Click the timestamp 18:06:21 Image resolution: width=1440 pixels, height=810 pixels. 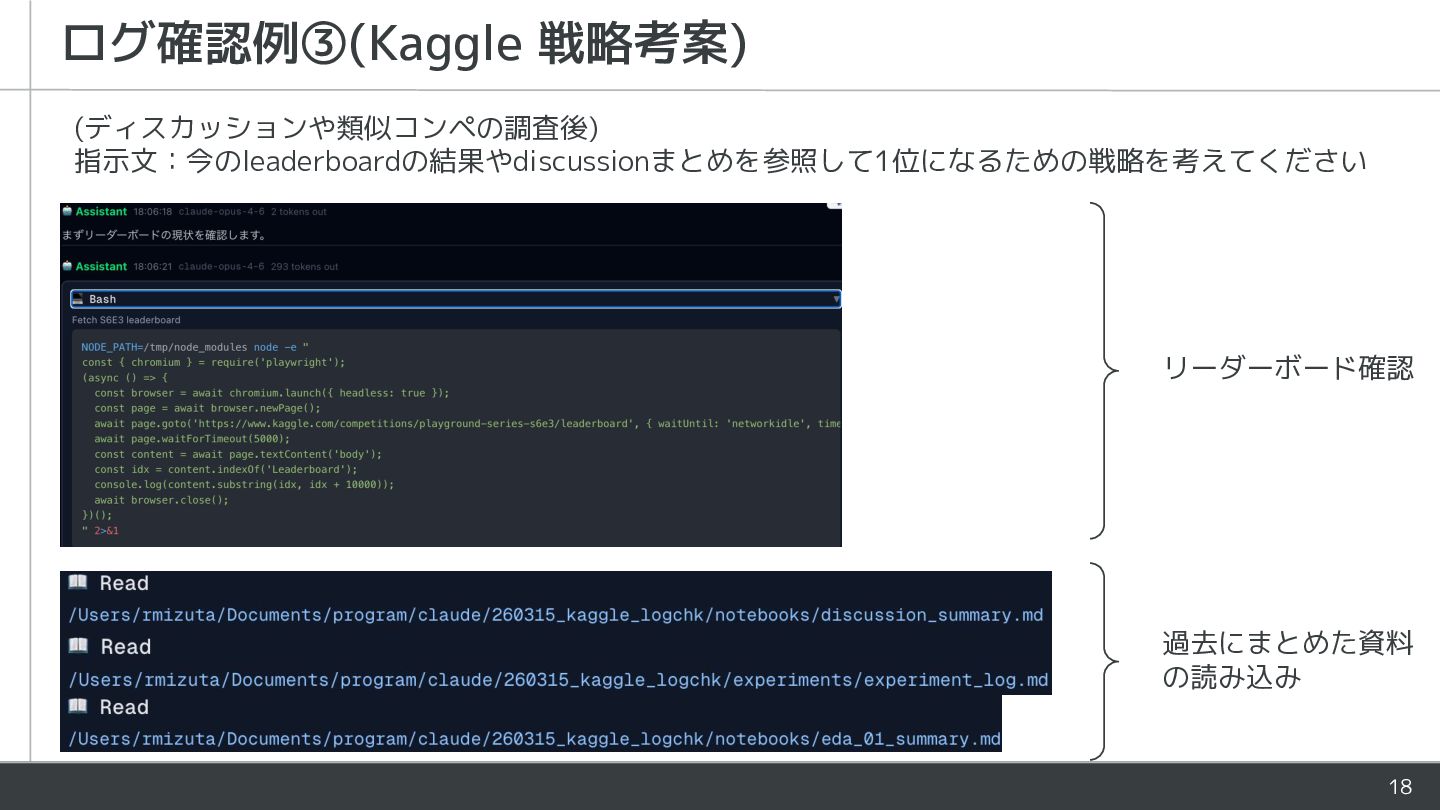pos(153,267)
